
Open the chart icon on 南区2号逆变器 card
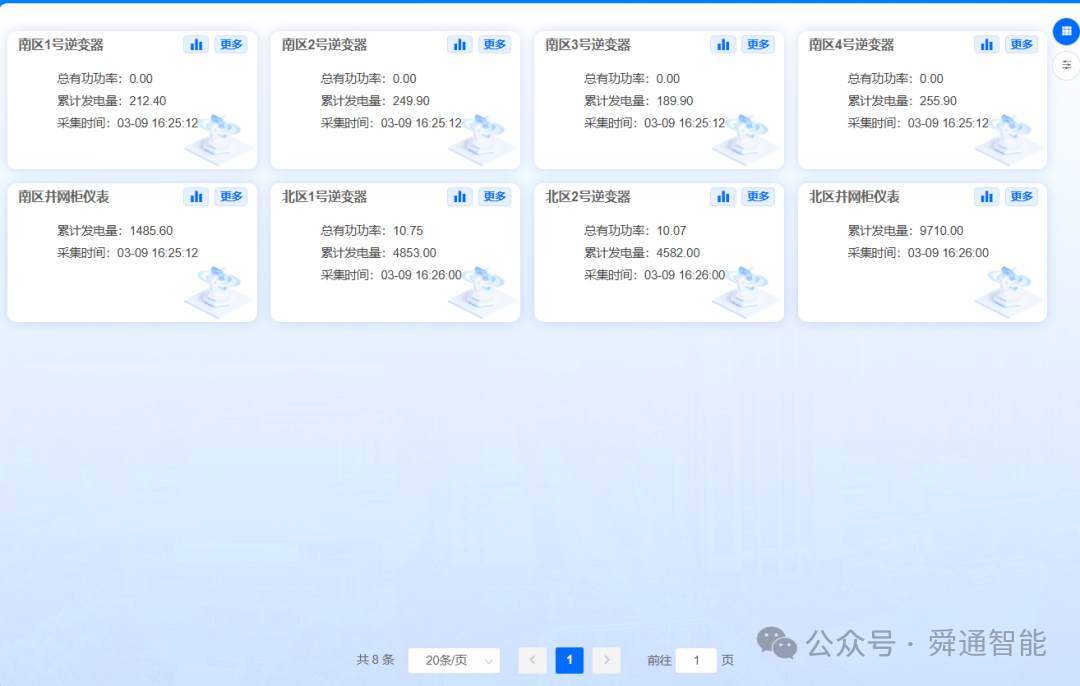[459, 44]
